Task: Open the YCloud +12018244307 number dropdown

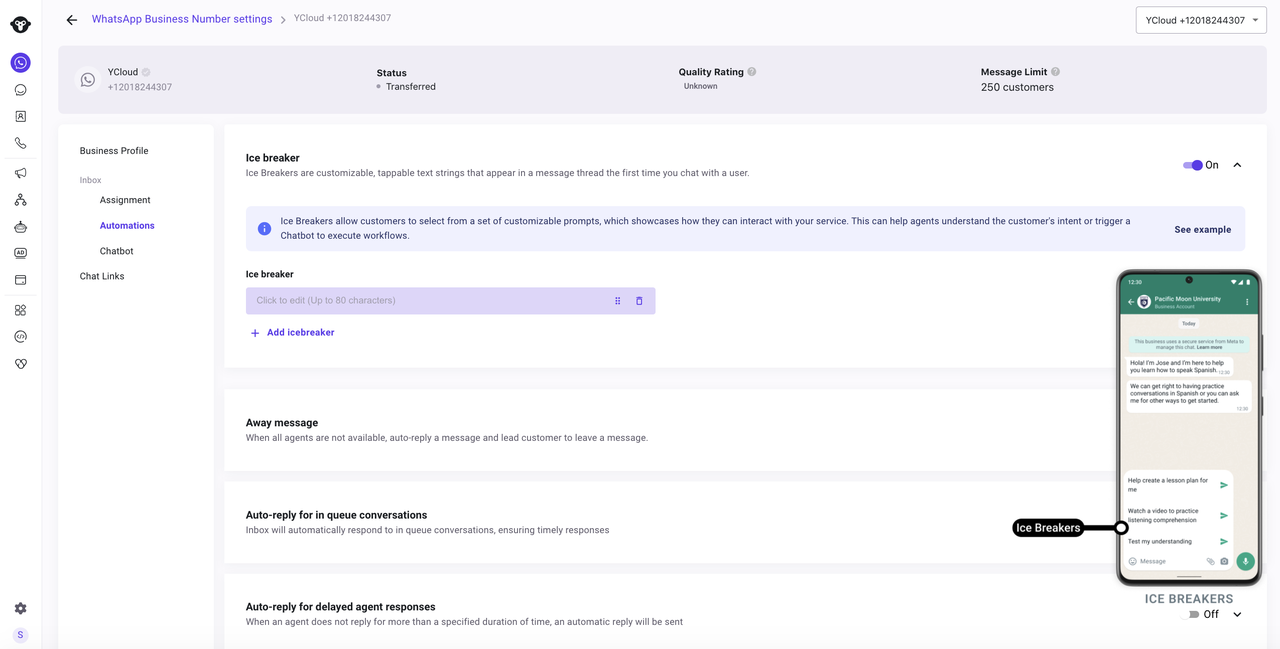Action: point(1201,20)
